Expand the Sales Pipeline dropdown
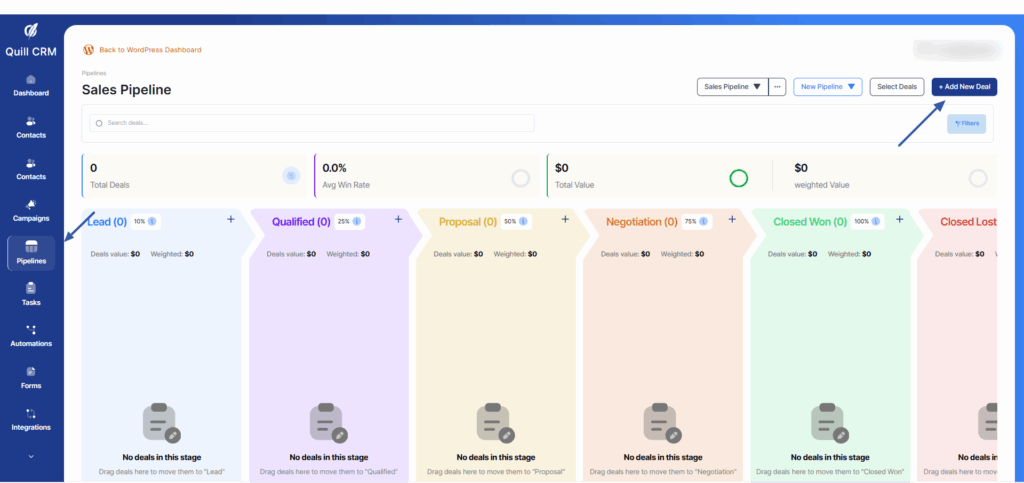The image size is (1024, 483). [x=732, y=87]
